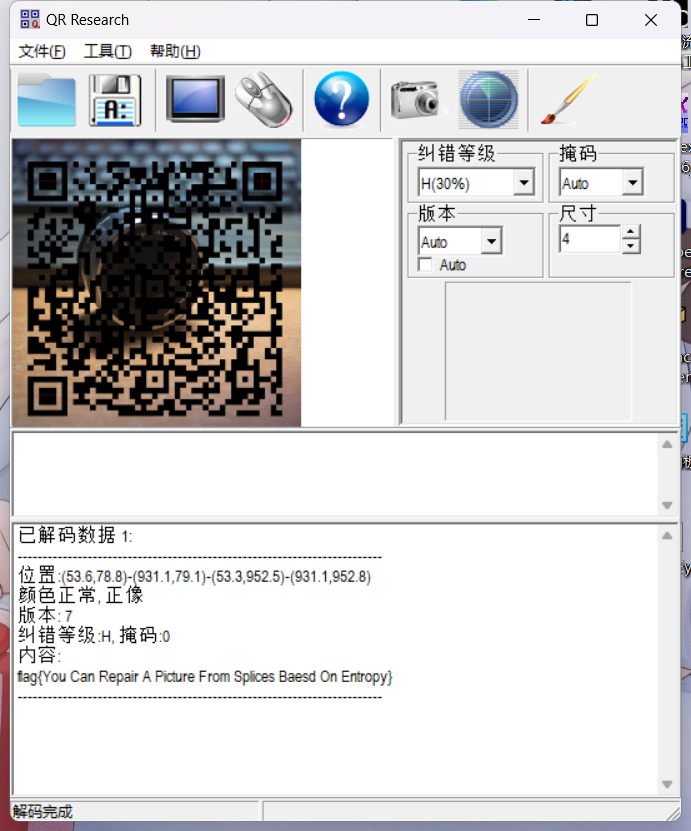Open the 文件(F) menu
The width and height of the screenshot is (691, 831).
pos(42,52)
